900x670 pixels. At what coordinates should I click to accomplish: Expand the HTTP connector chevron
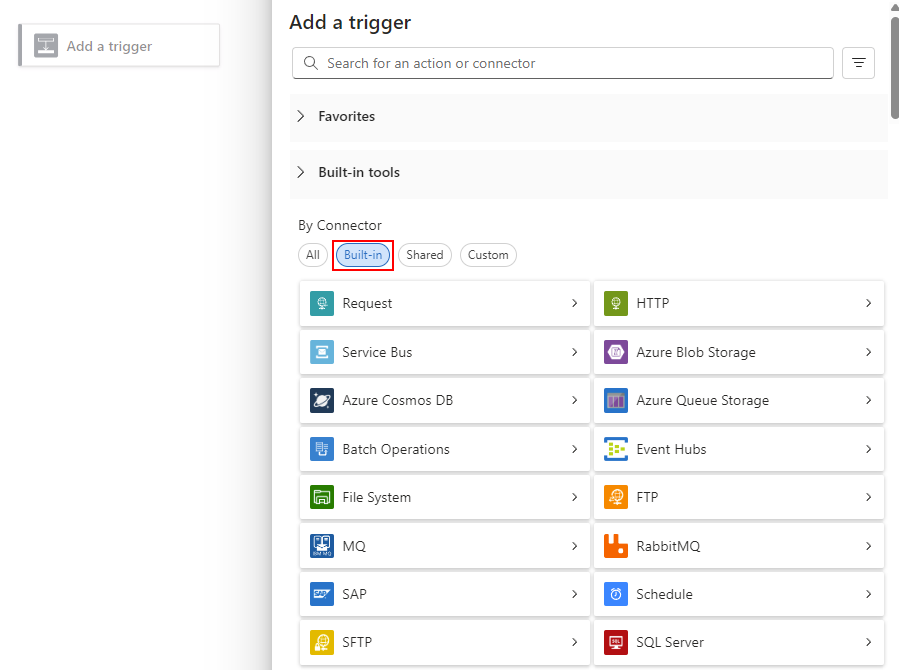coord(868,303)
